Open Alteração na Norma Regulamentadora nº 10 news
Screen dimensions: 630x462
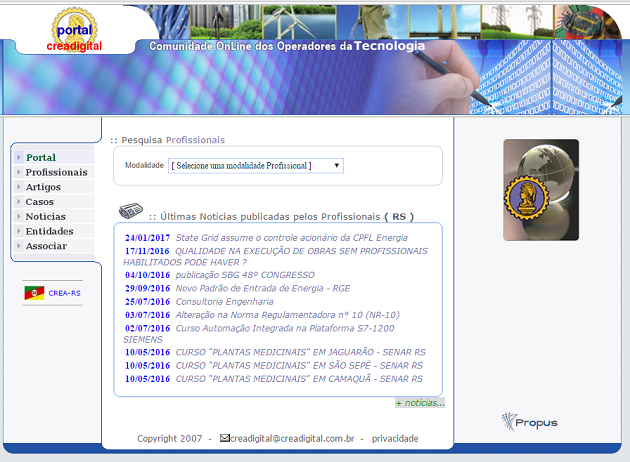click(x=288, y=315)
